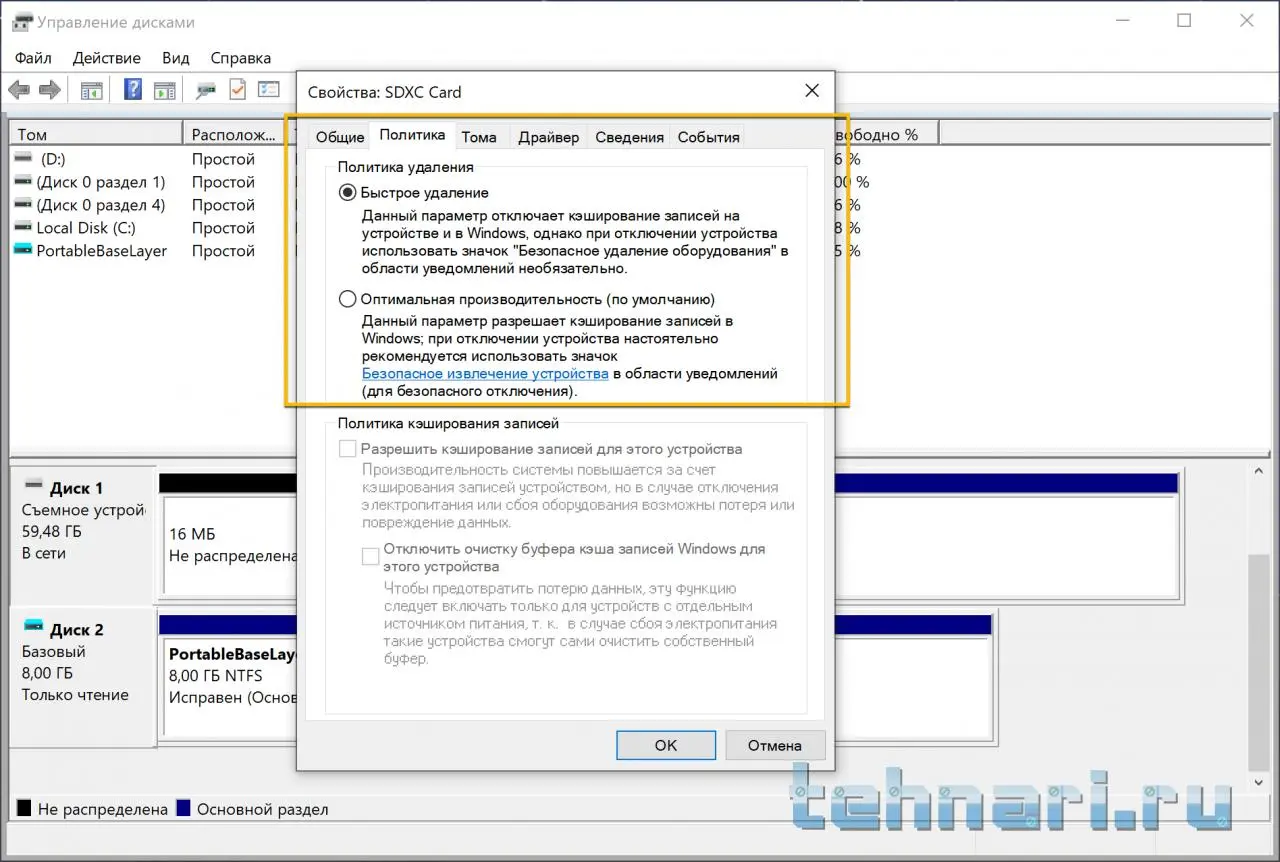This screenshot has height=862, width=1280.
Task: Click the drive icon of Диск 0 раздел 1
Action: click(23, 182)
